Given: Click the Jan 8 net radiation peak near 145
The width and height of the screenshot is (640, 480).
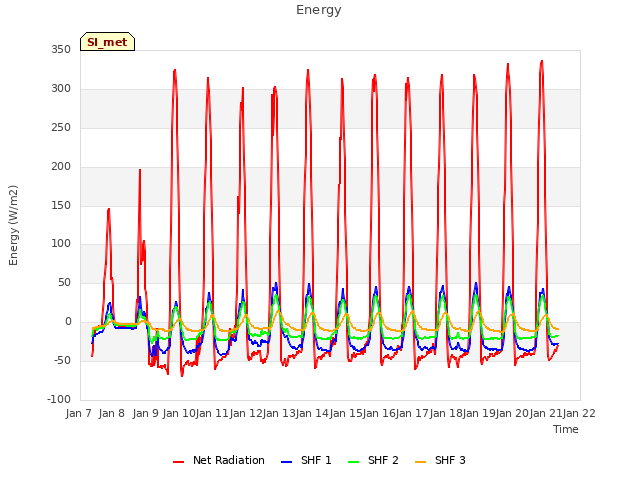Looking at the screenshot, I should click(109, 209).
